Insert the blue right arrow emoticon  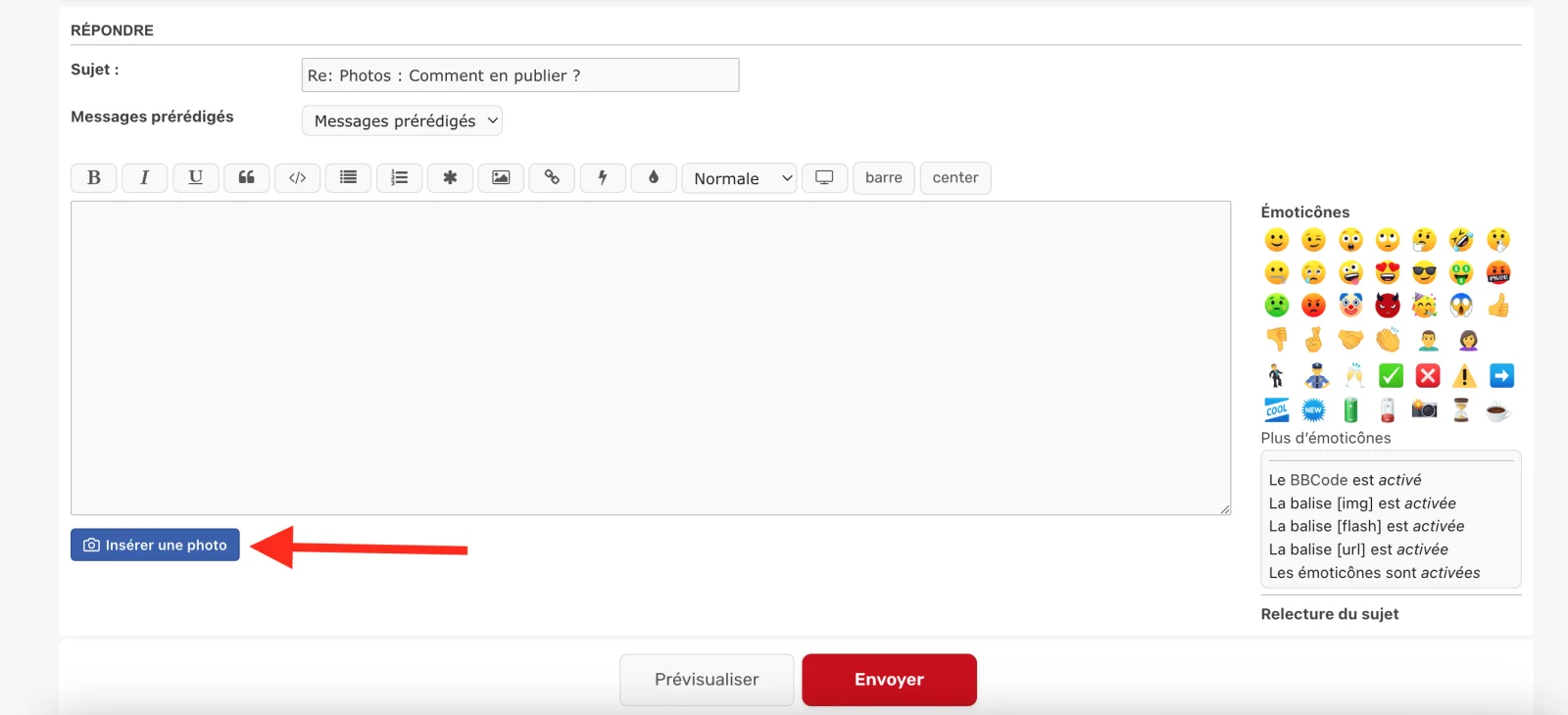tap(1501, 376)
